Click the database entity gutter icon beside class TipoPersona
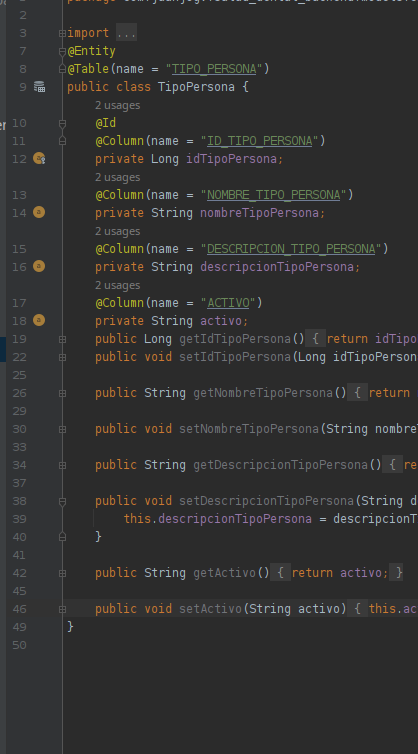This screenshot has width=418, height=754. (x=39, y=87)
